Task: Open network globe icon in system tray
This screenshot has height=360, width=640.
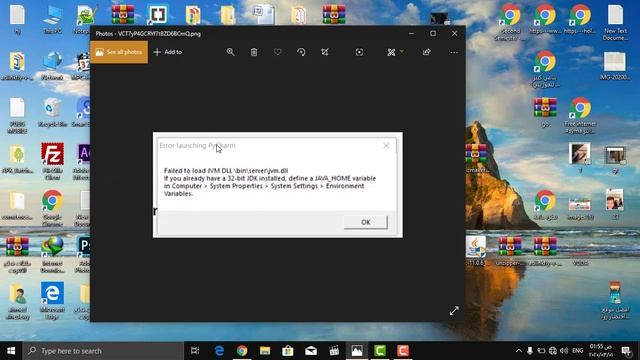Action: (553, 351)
